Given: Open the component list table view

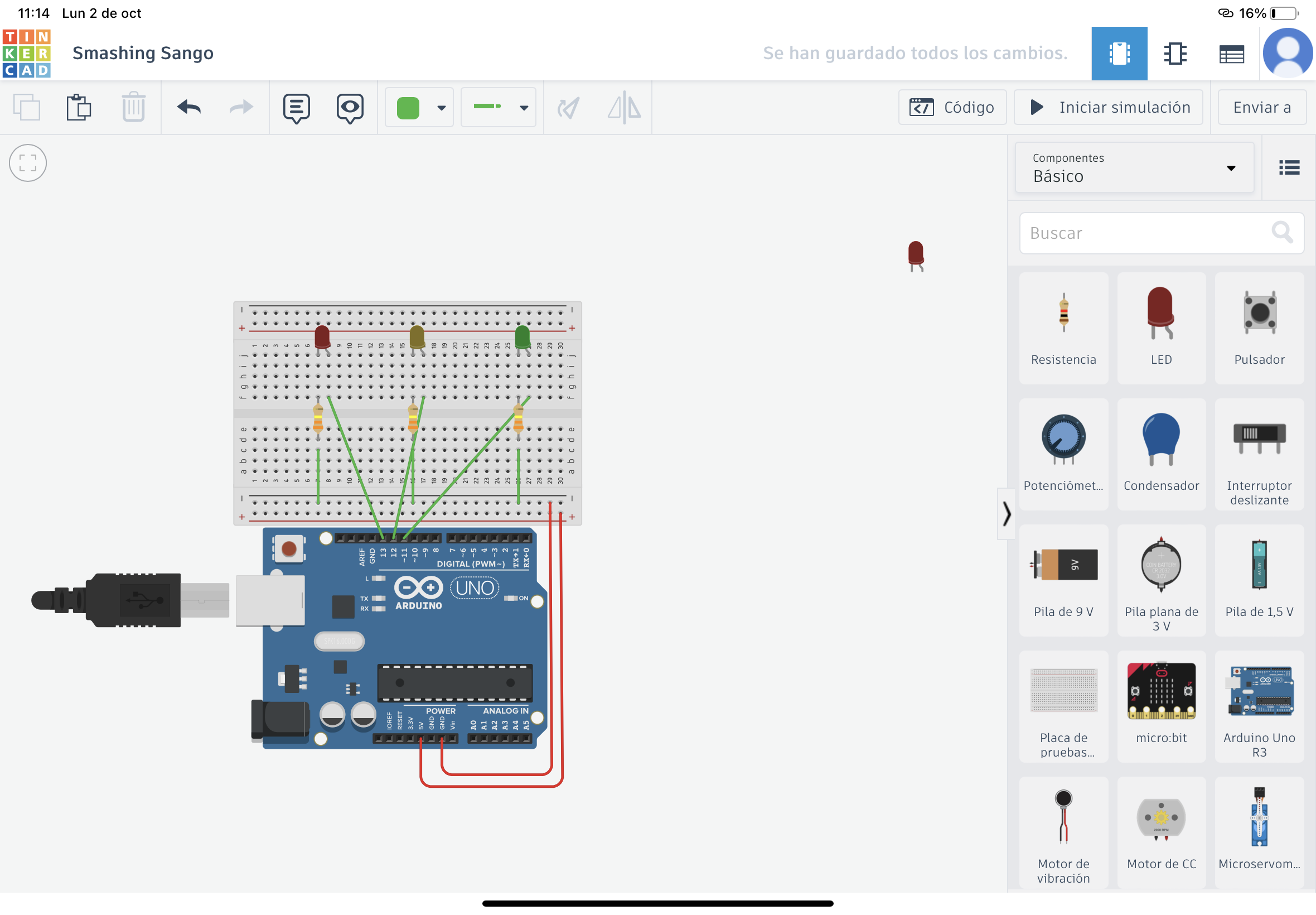Looking at the screenshot, I should coord(1231,54).
